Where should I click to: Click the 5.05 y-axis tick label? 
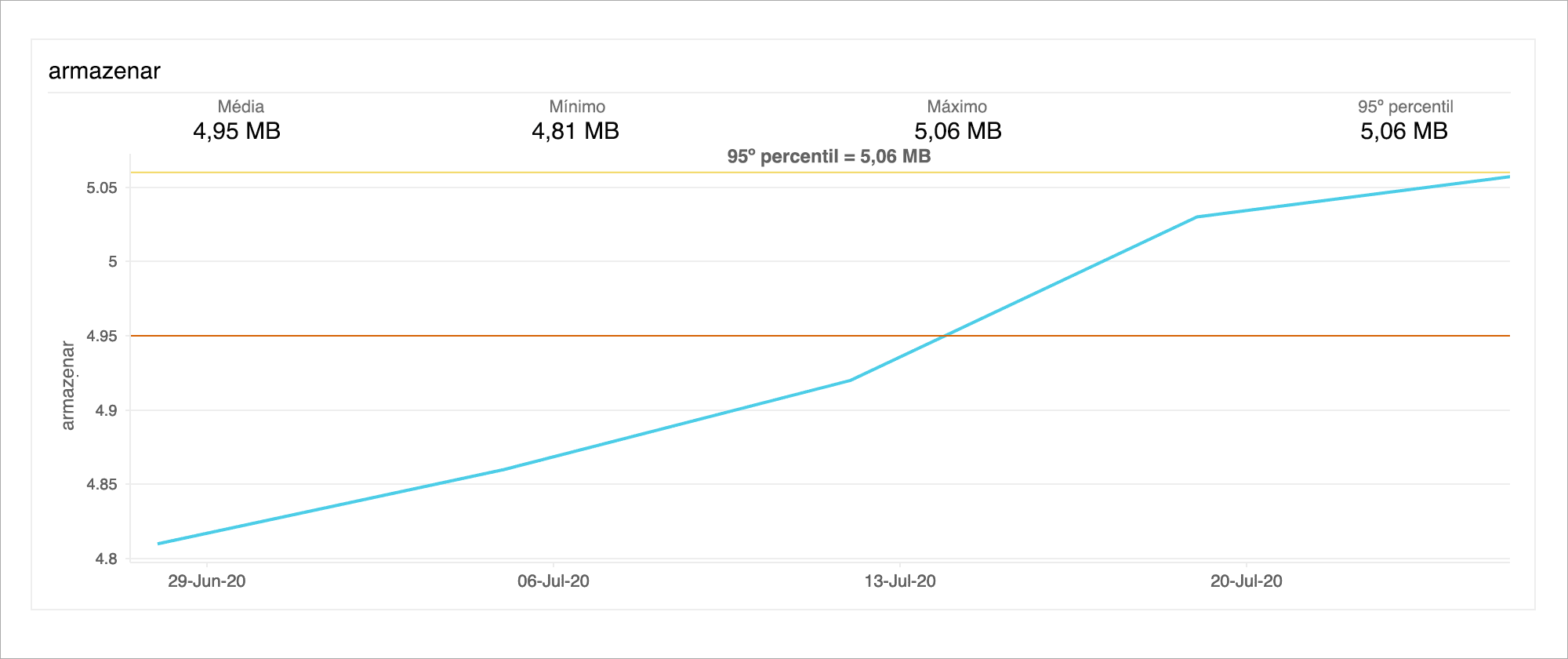tap(102, 188)
